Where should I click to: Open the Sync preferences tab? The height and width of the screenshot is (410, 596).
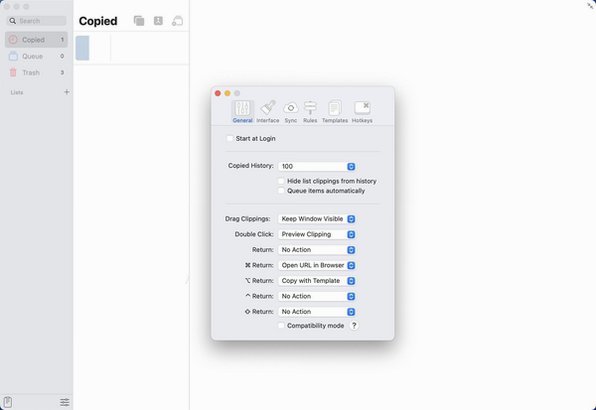click(291, 112)
